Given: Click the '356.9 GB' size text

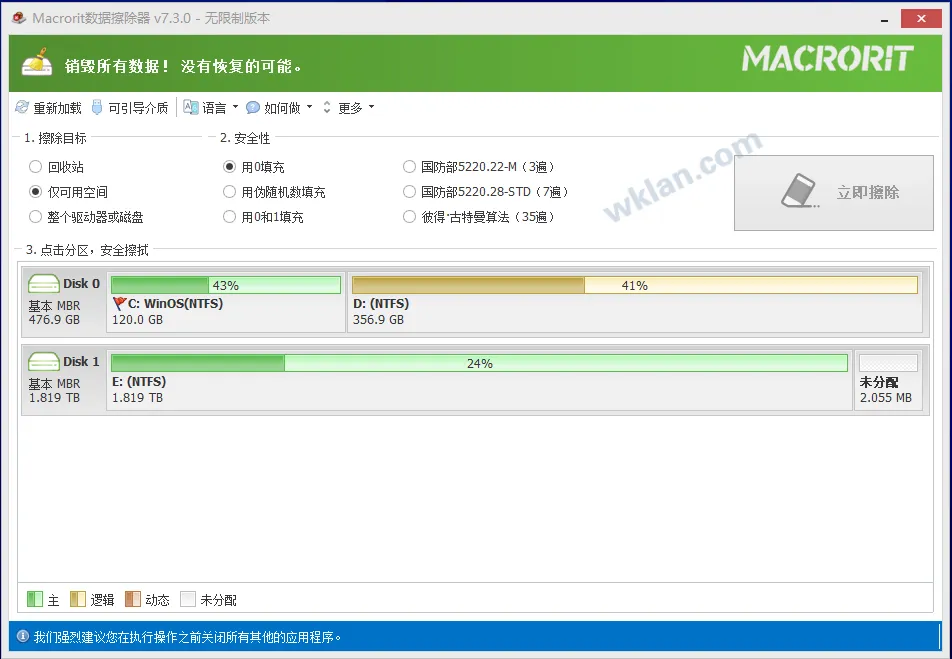Looking at the screenshot, I should pos(378,319).
